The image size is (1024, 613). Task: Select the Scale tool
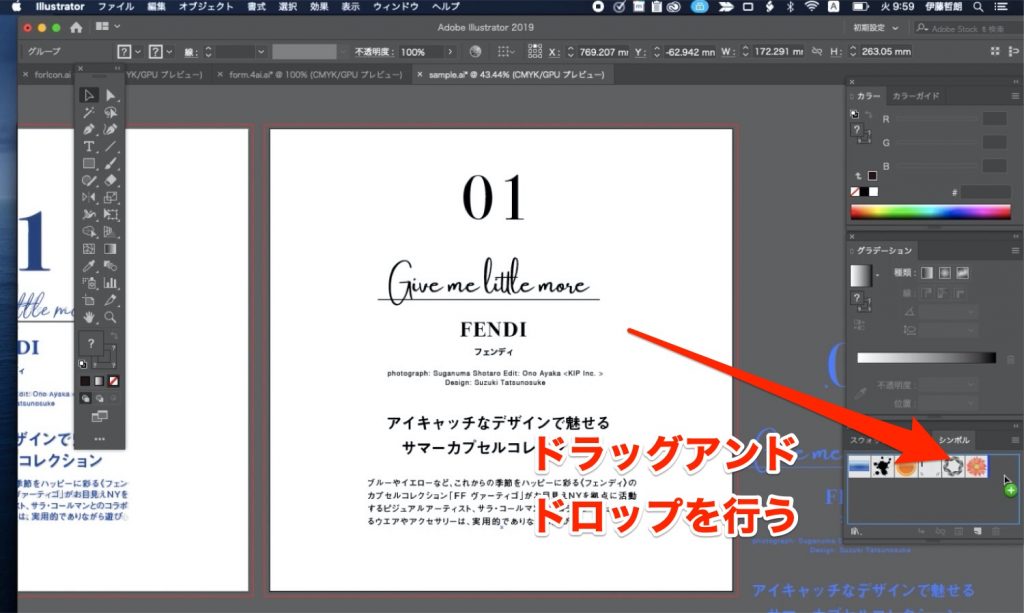(110, 197)
